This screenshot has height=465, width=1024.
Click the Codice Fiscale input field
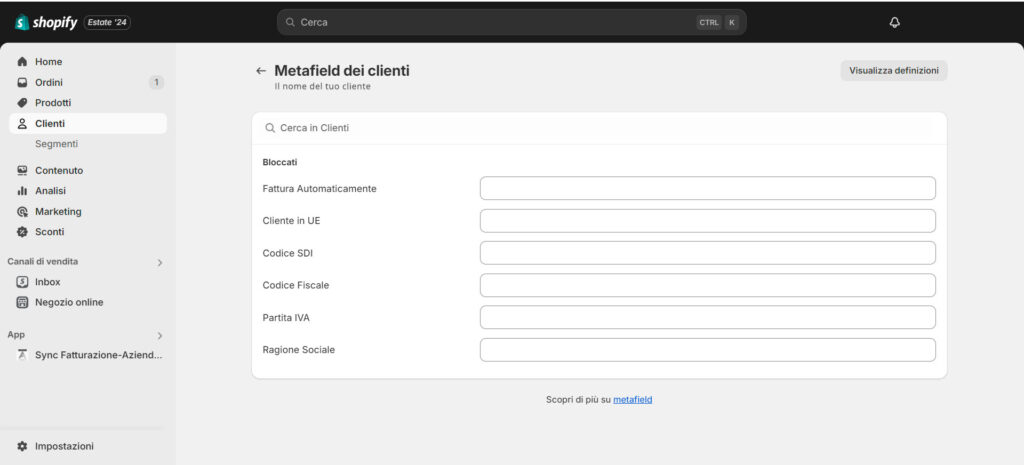tap(707, 285)
